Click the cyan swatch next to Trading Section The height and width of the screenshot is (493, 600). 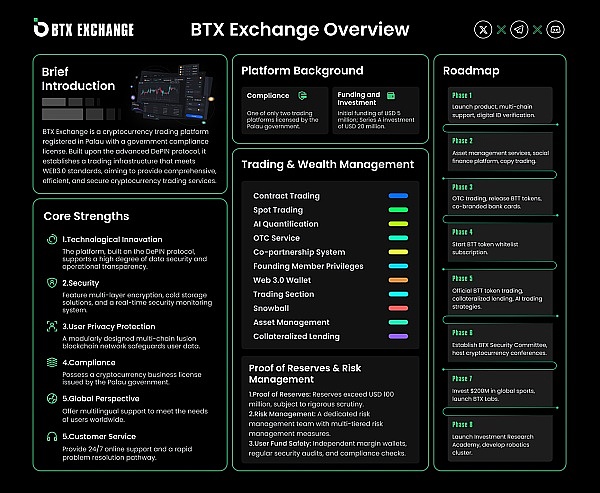click(398, 294)
